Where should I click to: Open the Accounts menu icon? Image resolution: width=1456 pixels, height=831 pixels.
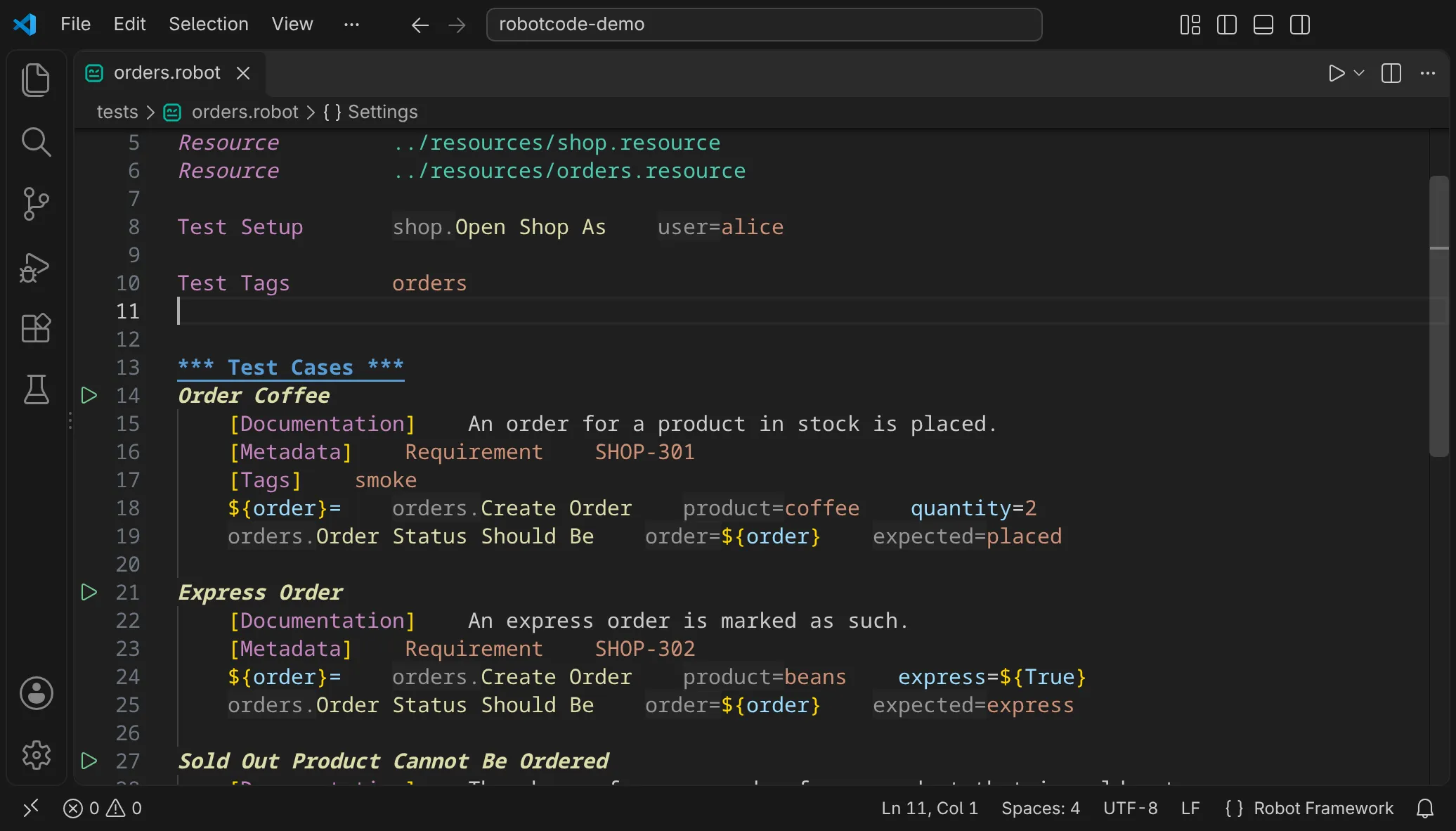coord(36,693)
